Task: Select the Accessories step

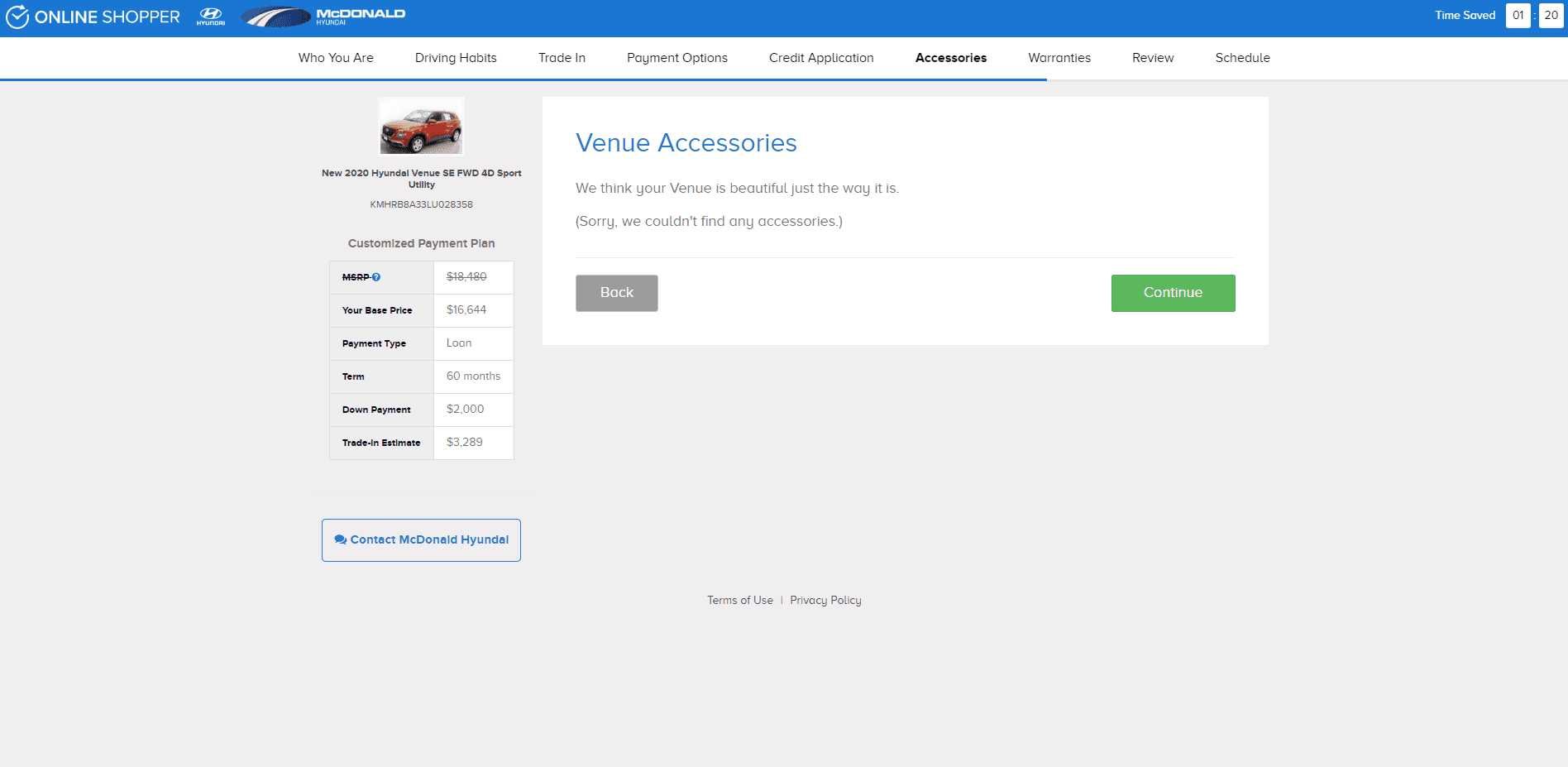Action: 951,58
